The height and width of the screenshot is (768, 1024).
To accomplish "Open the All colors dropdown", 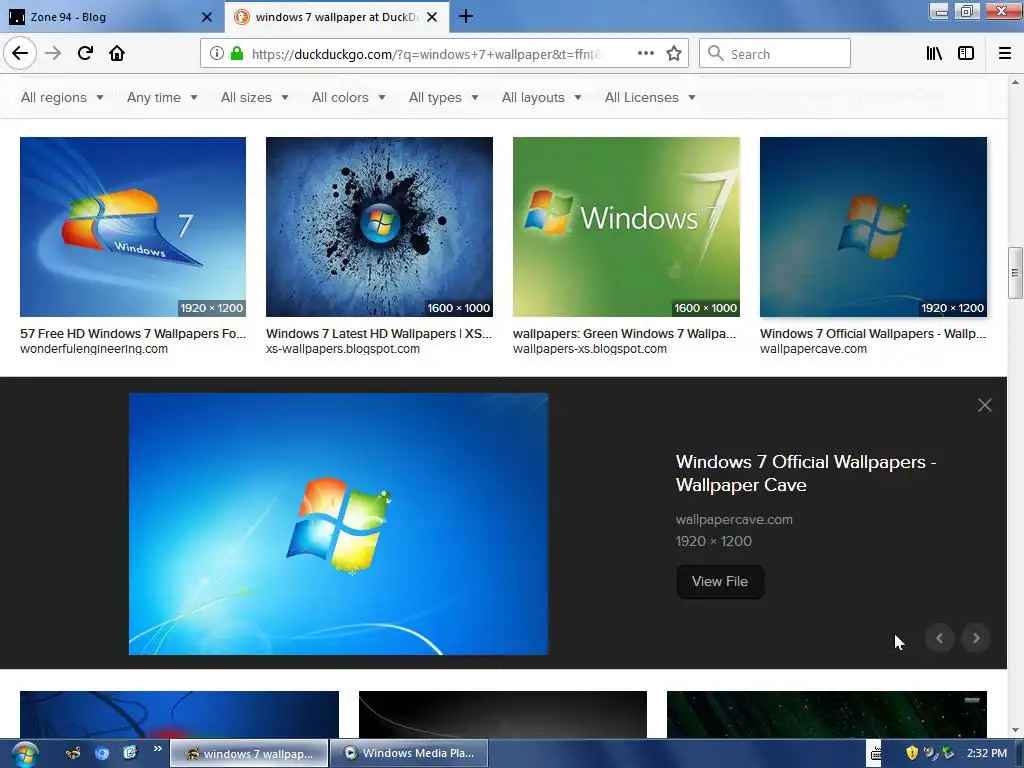I will click(x=349, y=97).
